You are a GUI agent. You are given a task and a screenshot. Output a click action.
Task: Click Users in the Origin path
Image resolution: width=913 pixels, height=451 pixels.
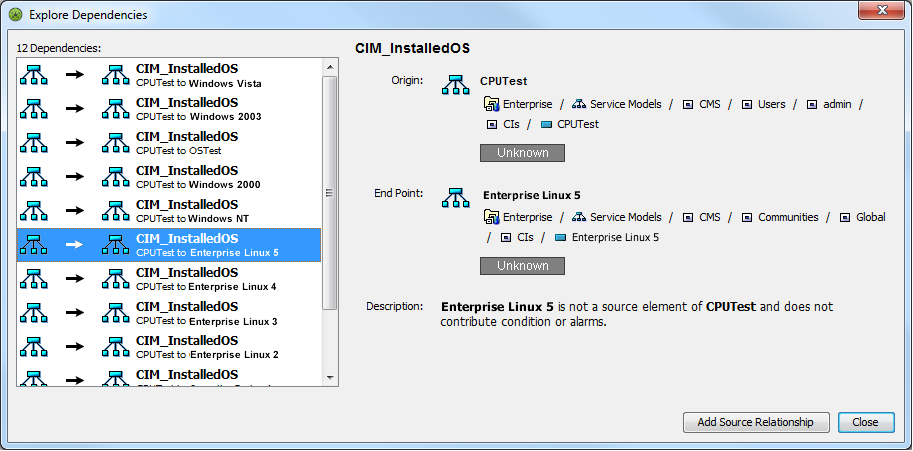click(772, 104)
